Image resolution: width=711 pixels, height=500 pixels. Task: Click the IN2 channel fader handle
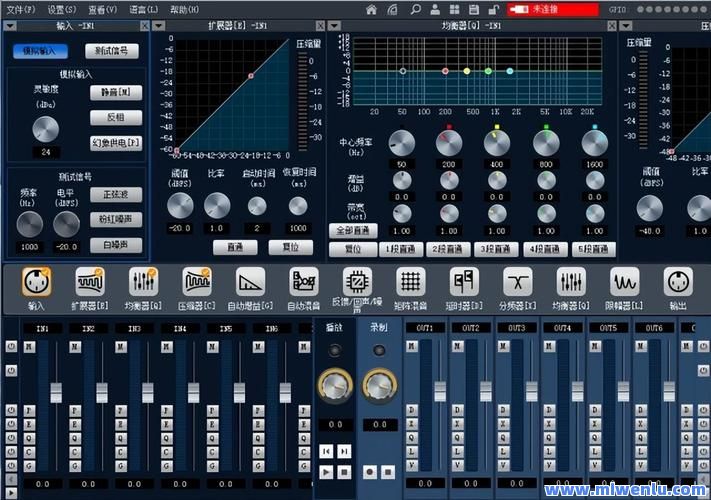tap(102, 389)
